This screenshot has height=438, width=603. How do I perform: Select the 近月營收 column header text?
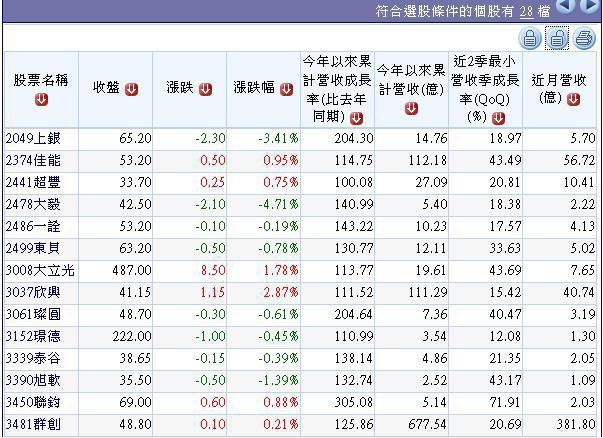[559, 80]
